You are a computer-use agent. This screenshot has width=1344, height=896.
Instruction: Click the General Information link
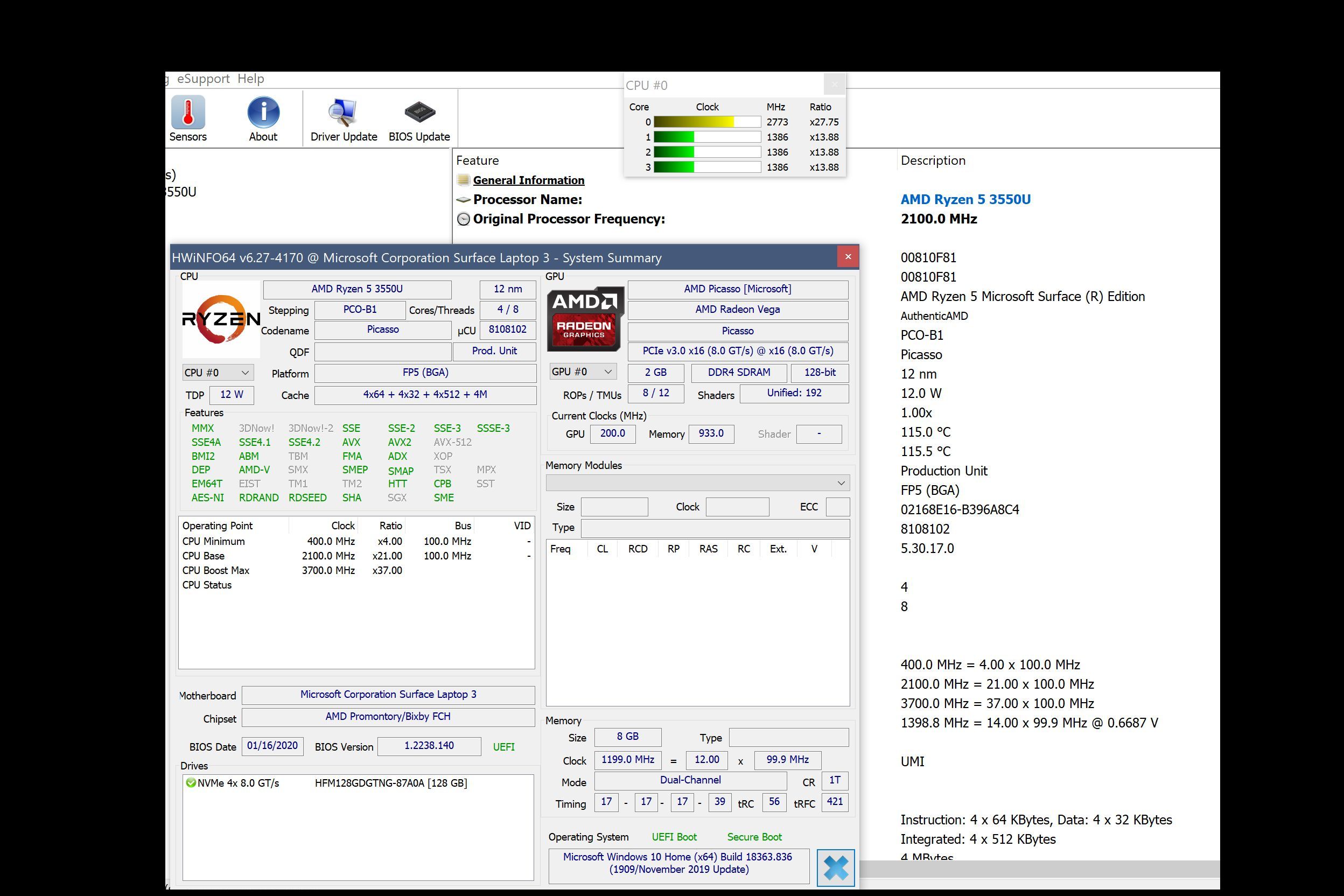coord(528,180)
